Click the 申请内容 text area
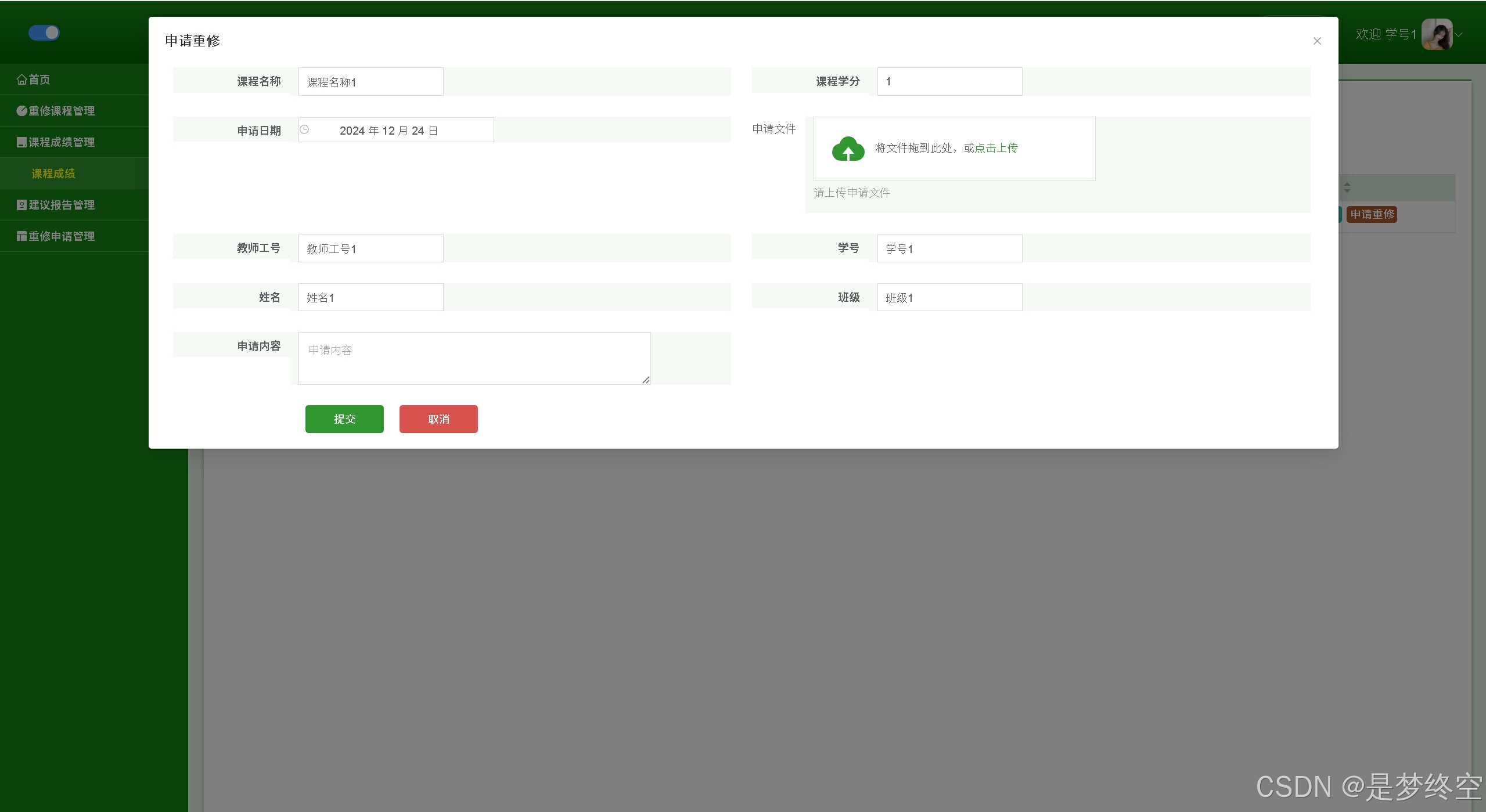1486x812 pixels. click(474, 358)
